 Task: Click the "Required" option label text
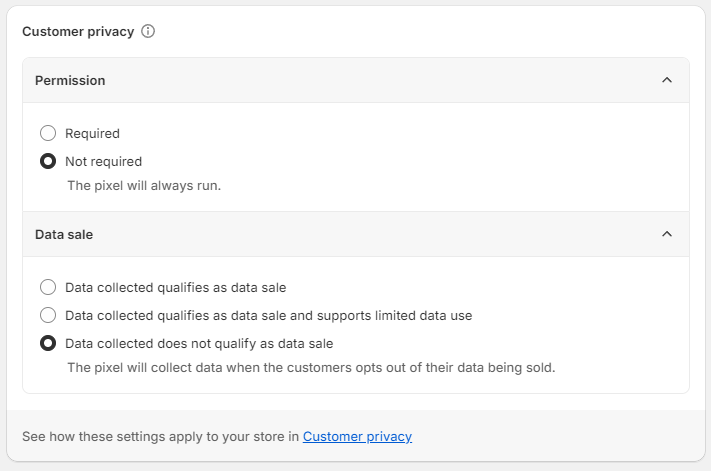92,133
